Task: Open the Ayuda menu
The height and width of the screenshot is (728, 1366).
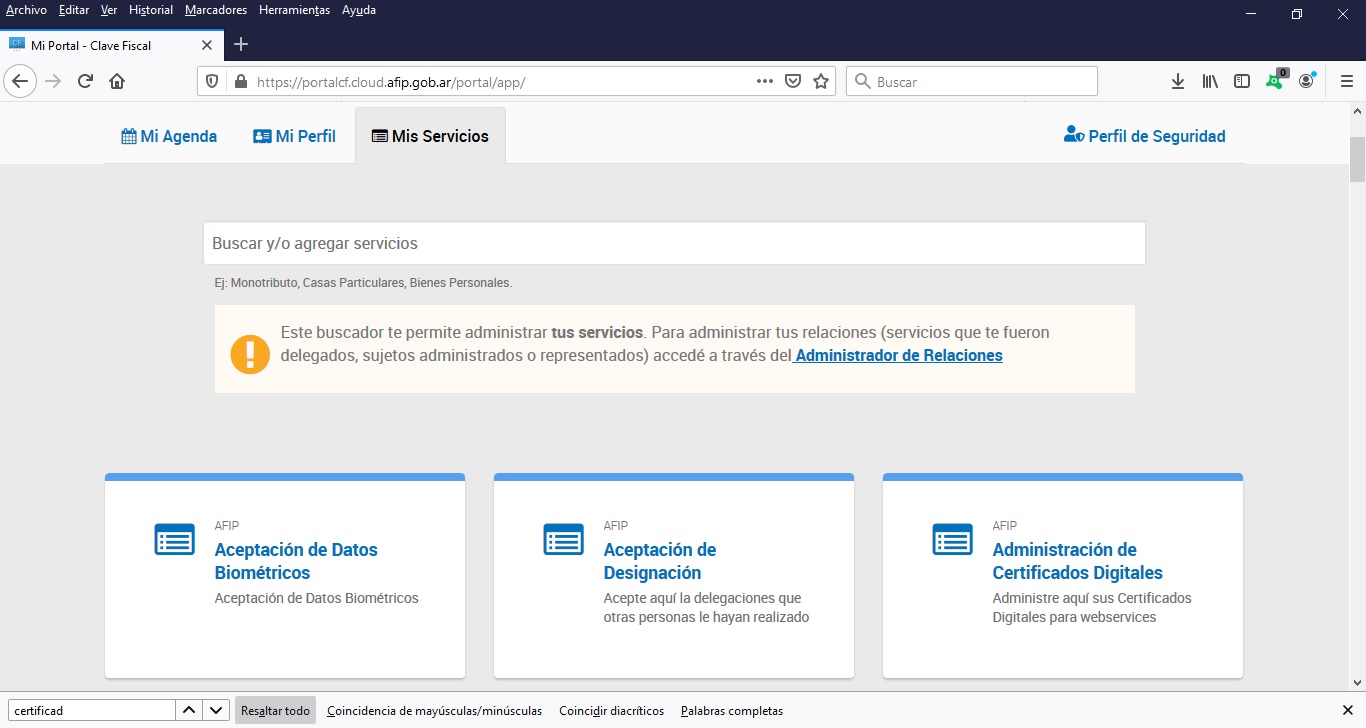Action: (359, 10)
